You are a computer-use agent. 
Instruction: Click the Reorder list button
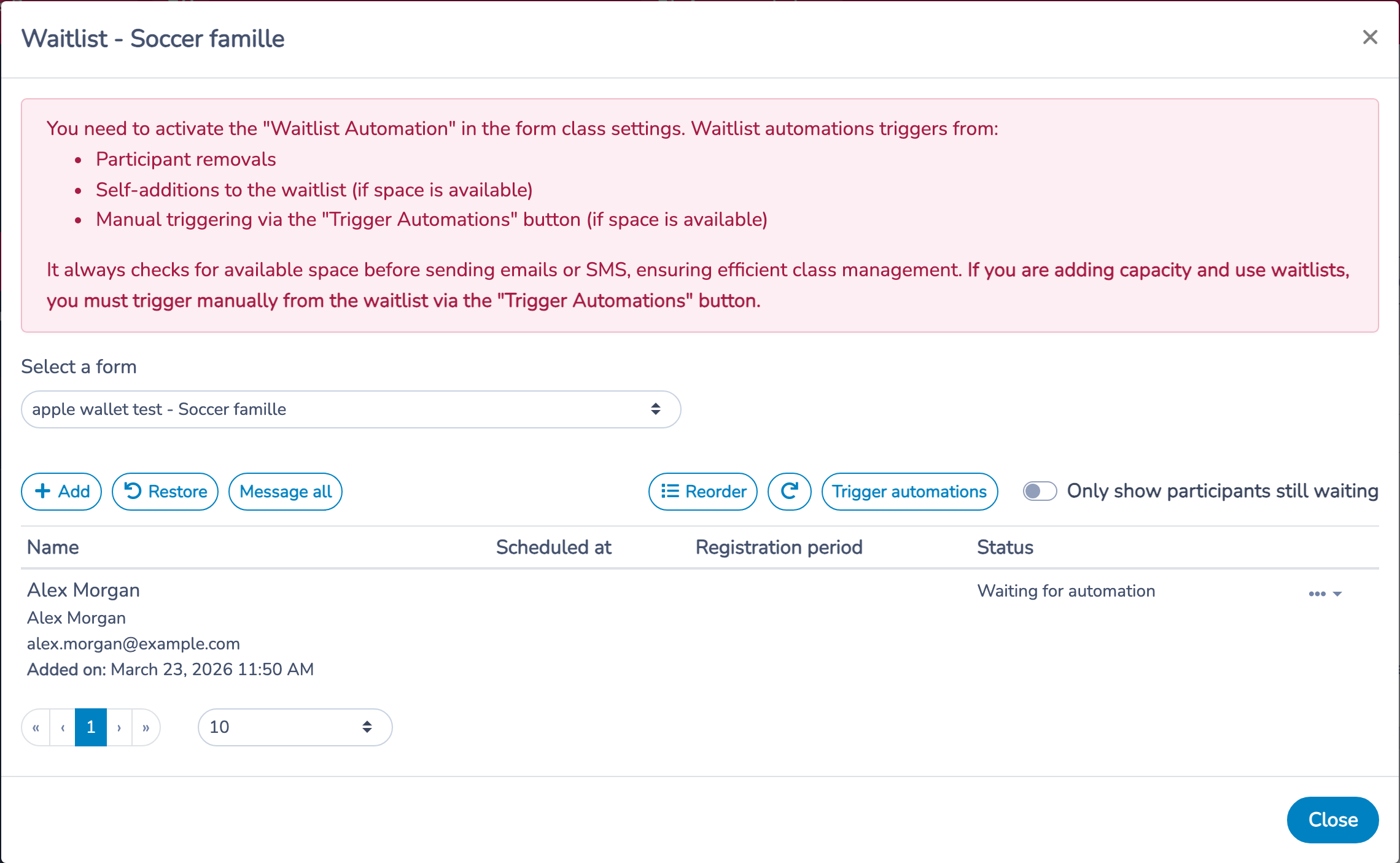703,492
